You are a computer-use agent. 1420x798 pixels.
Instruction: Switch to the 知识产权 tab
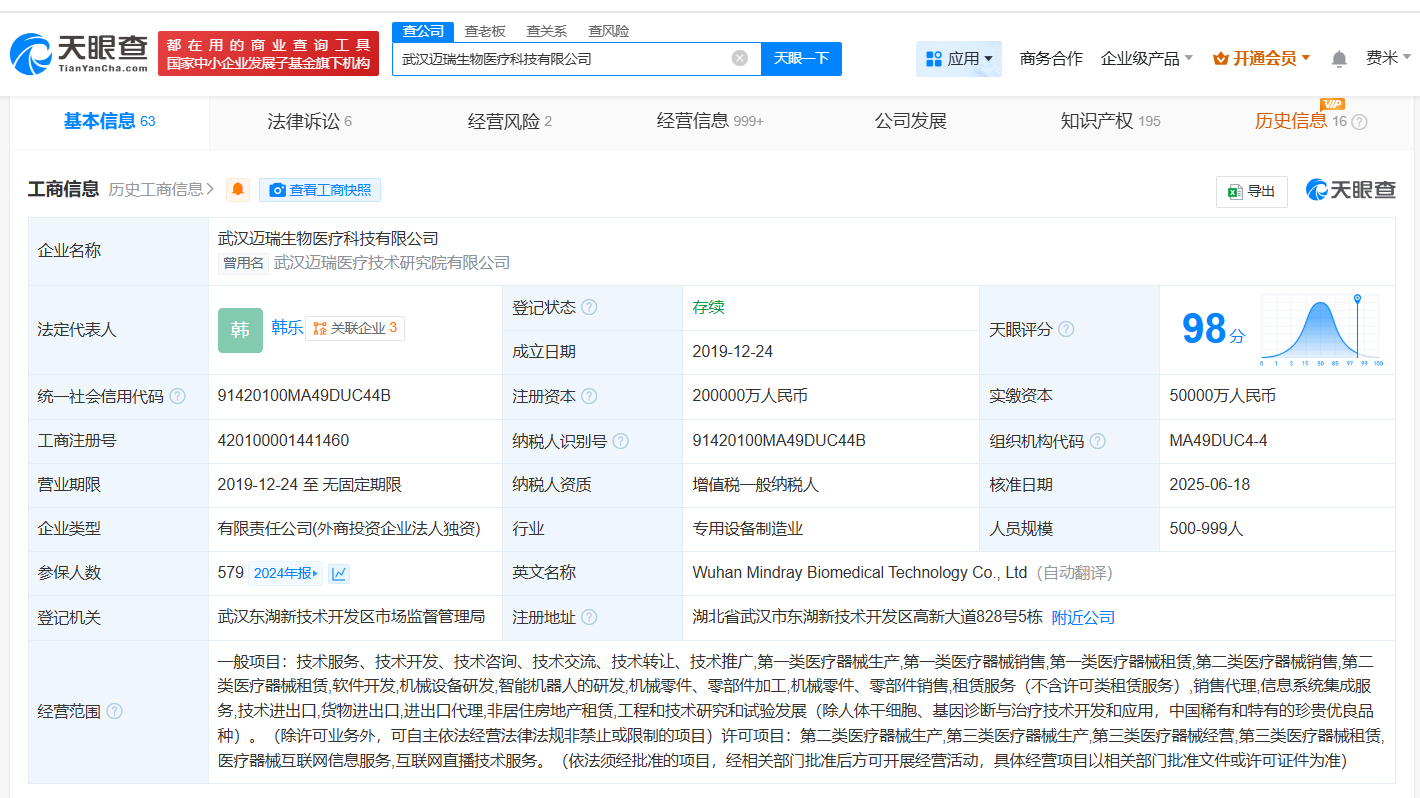point(1109,122)
